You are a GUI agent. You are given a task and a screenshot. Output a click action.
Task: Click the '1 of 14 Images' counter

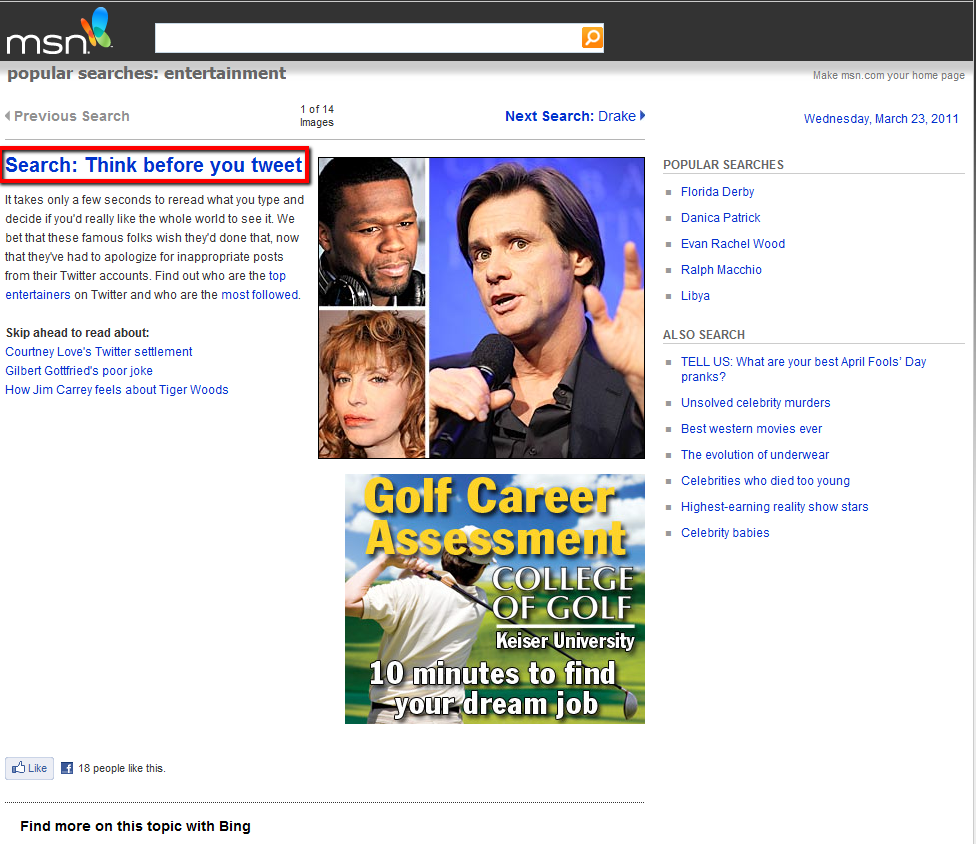coord(317,116)
